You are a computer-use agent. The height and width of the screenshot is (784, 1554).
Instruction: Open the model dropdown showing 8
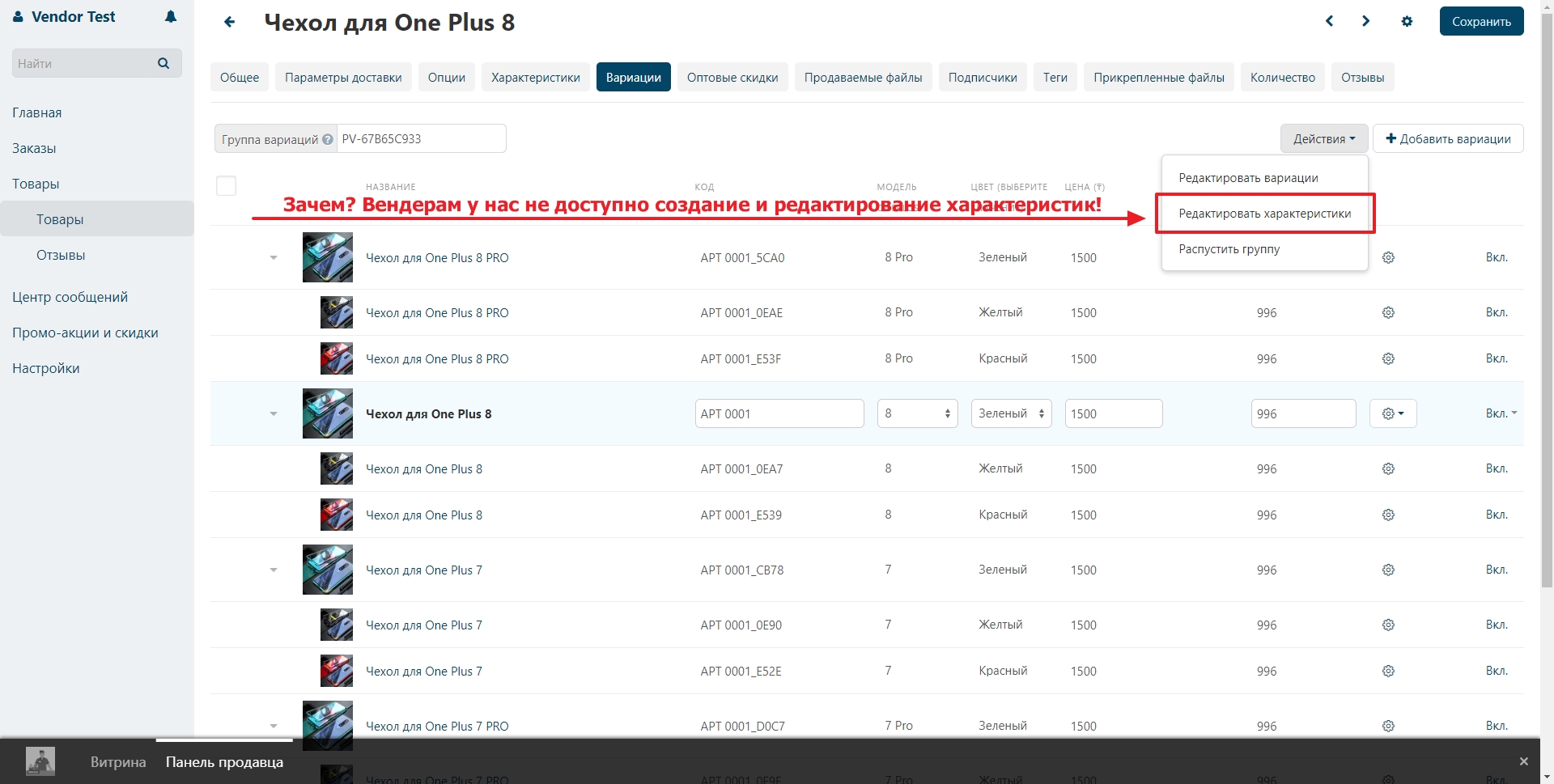918,413
